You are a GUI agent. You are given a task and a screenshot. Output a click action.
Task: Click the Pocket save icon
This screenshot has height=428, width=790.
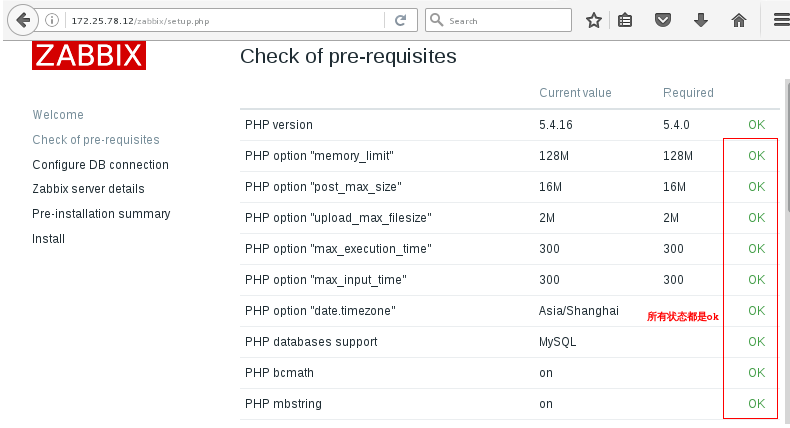click(662, 20)
